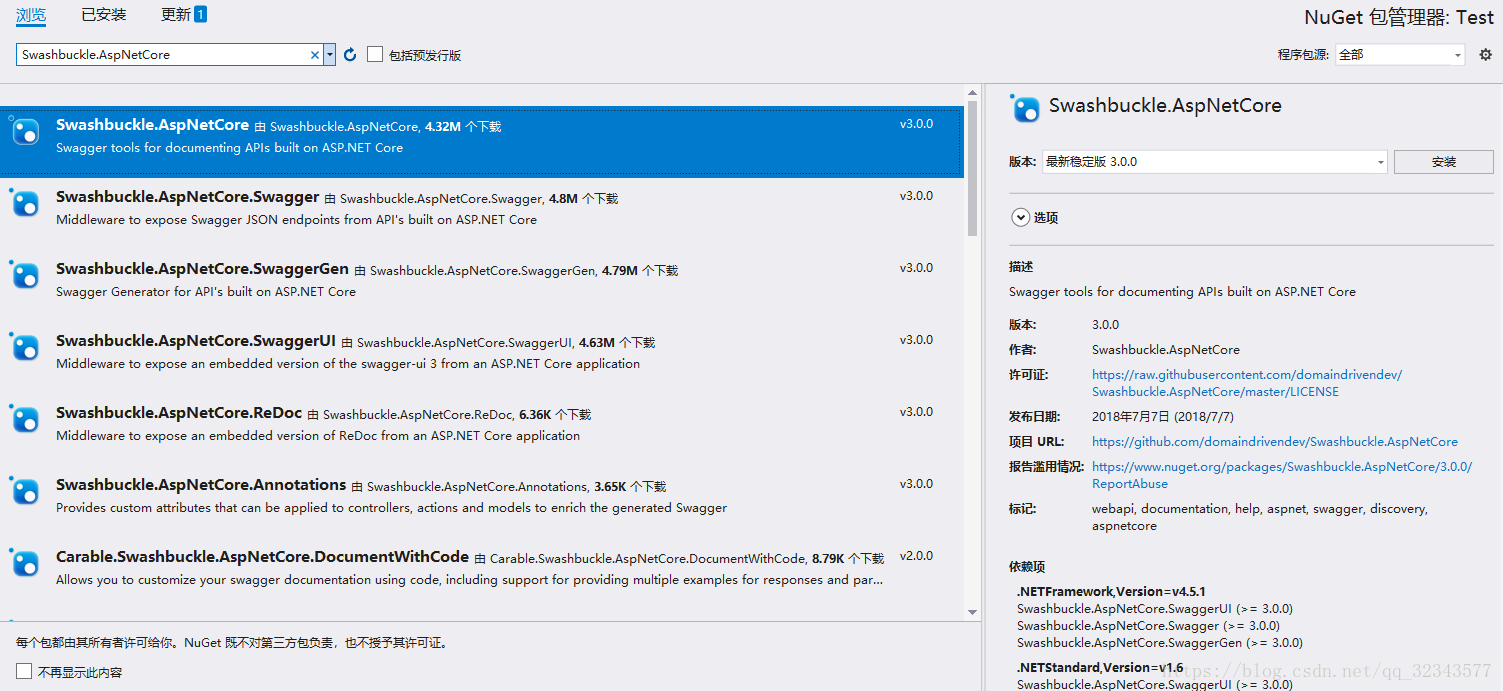Open package source settings gear
The height and width of the screenshot is (691, 1503).
coord(1485,55)
